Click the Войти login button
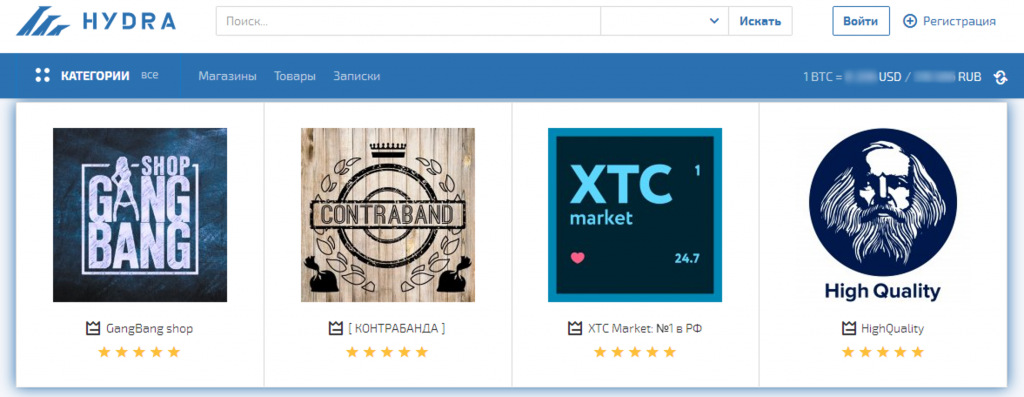Viewport: 1024px width, 397px height. (x=861, y=21)
